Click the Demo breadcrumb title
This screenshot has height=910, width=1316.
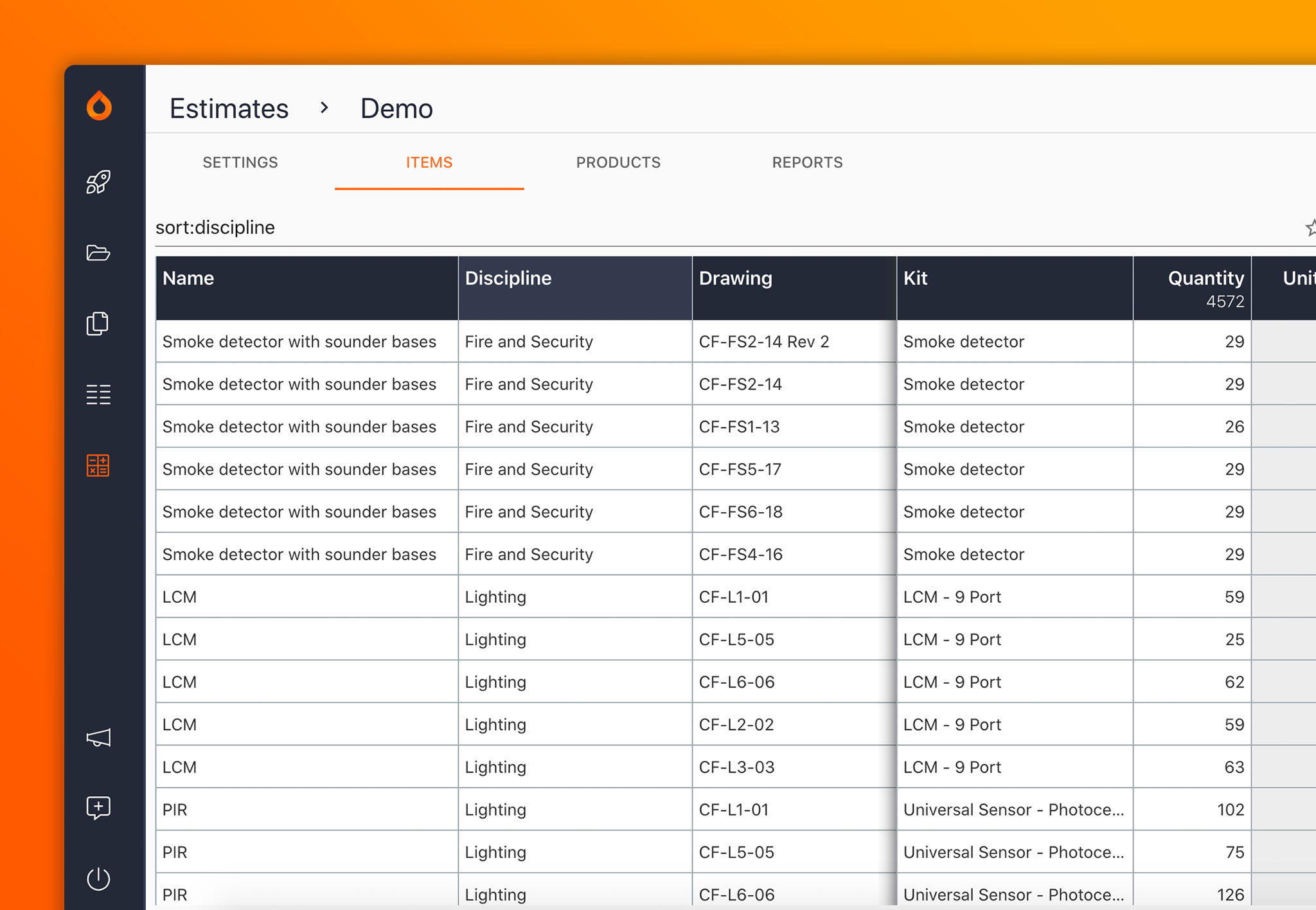[396, 109]
